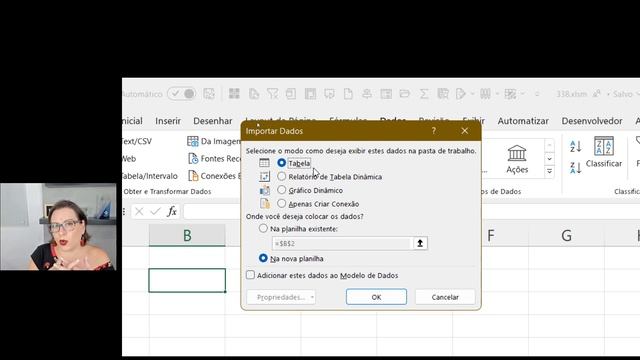Click the Da Imagem data icon
Screen dimensions: 640x360
click(x=193, y=141)
